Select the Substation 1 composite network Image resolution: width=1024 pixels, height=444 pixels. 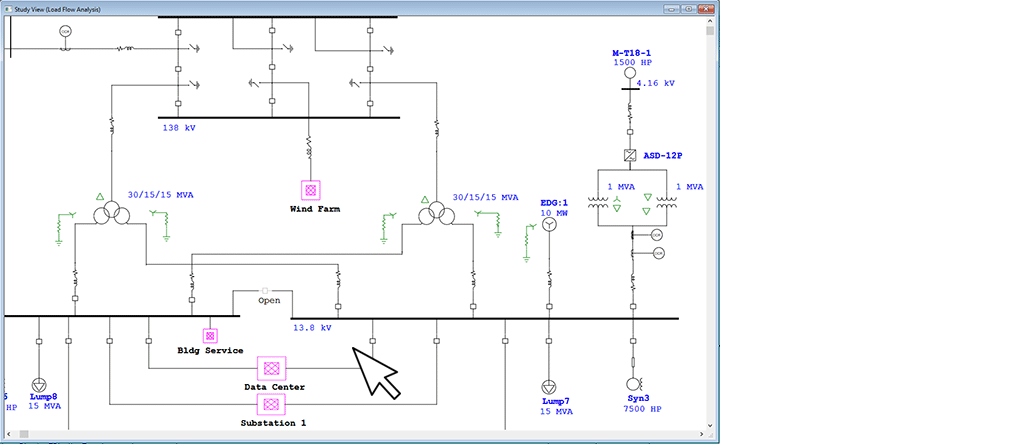(270, 403)
